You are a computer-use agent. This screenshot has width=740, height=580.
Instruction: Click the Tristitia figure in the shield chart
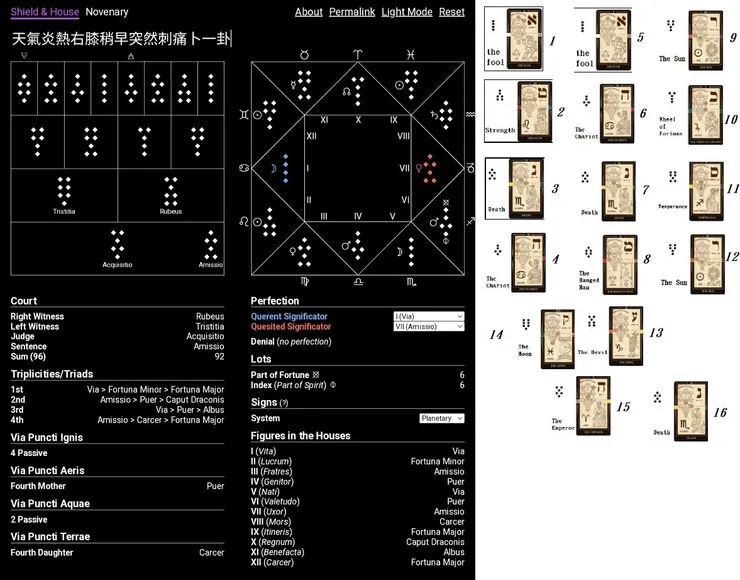(64, 192)
